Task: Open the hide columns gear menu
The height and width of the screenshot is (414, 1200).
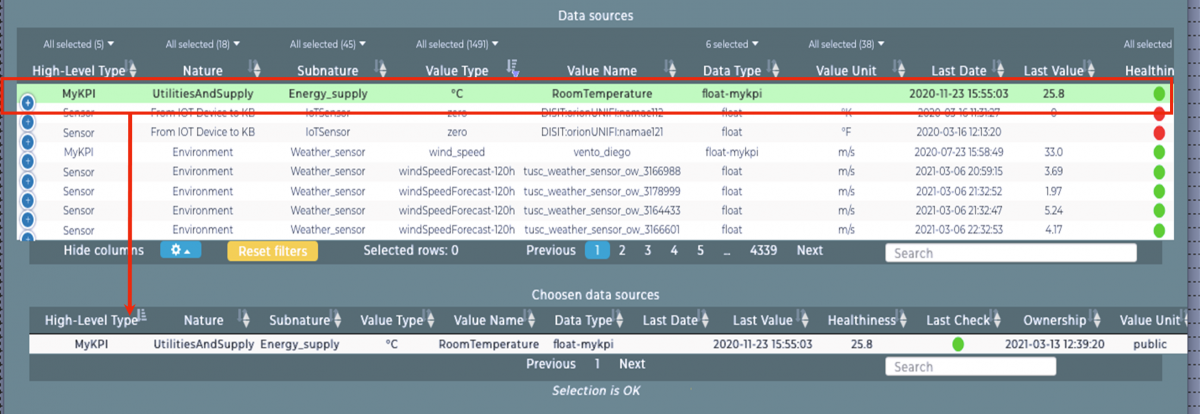Action: pyautogui.click(x=180, y=251)
